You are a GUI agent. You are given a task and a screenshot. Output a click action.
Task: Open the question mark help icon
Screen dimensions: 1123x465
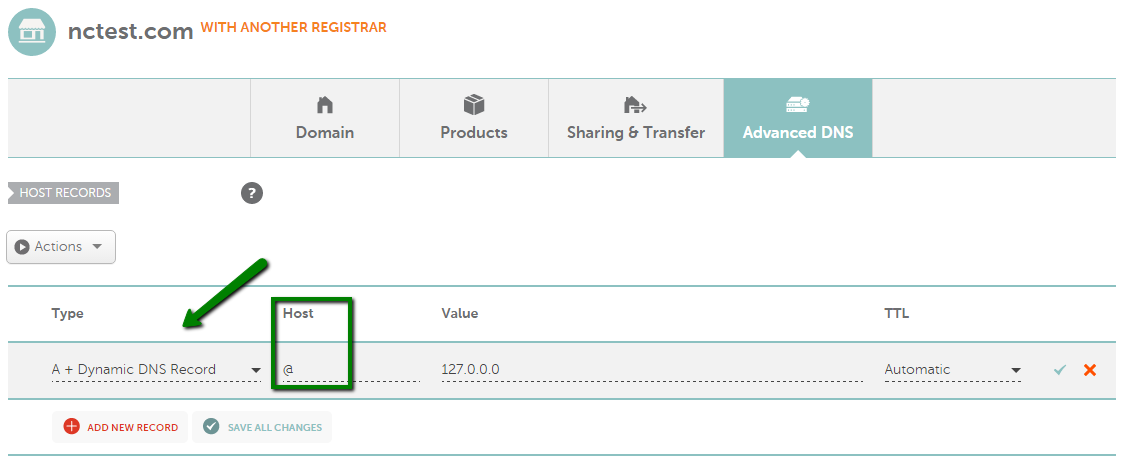[252, 193]
